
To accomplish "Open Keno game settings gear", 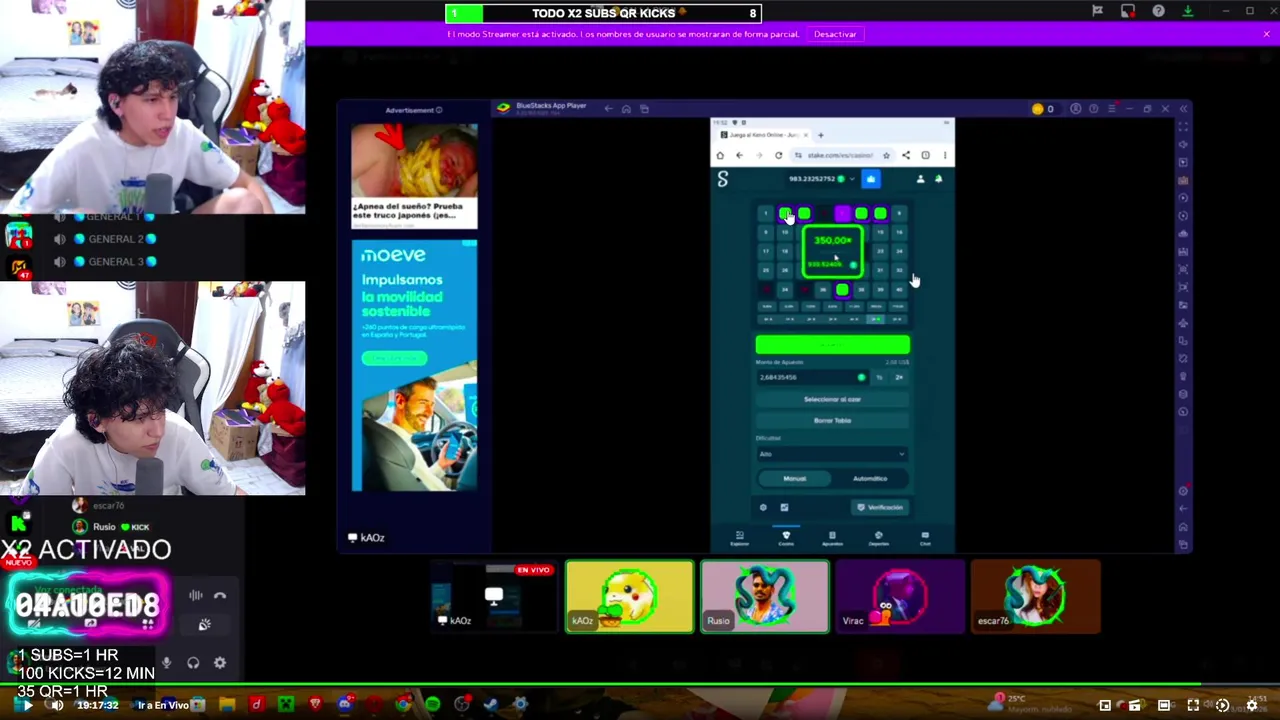I will coord(763,507).
